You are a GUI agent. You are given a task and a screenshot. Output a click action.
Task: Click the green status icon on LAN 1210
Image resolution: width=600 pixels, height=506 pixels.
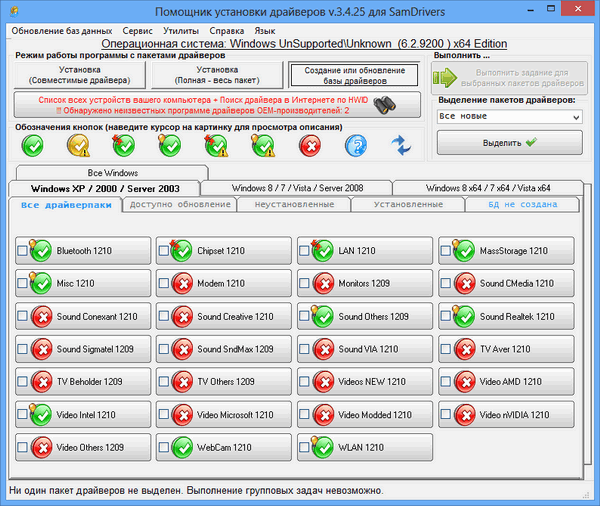[323, 251]
